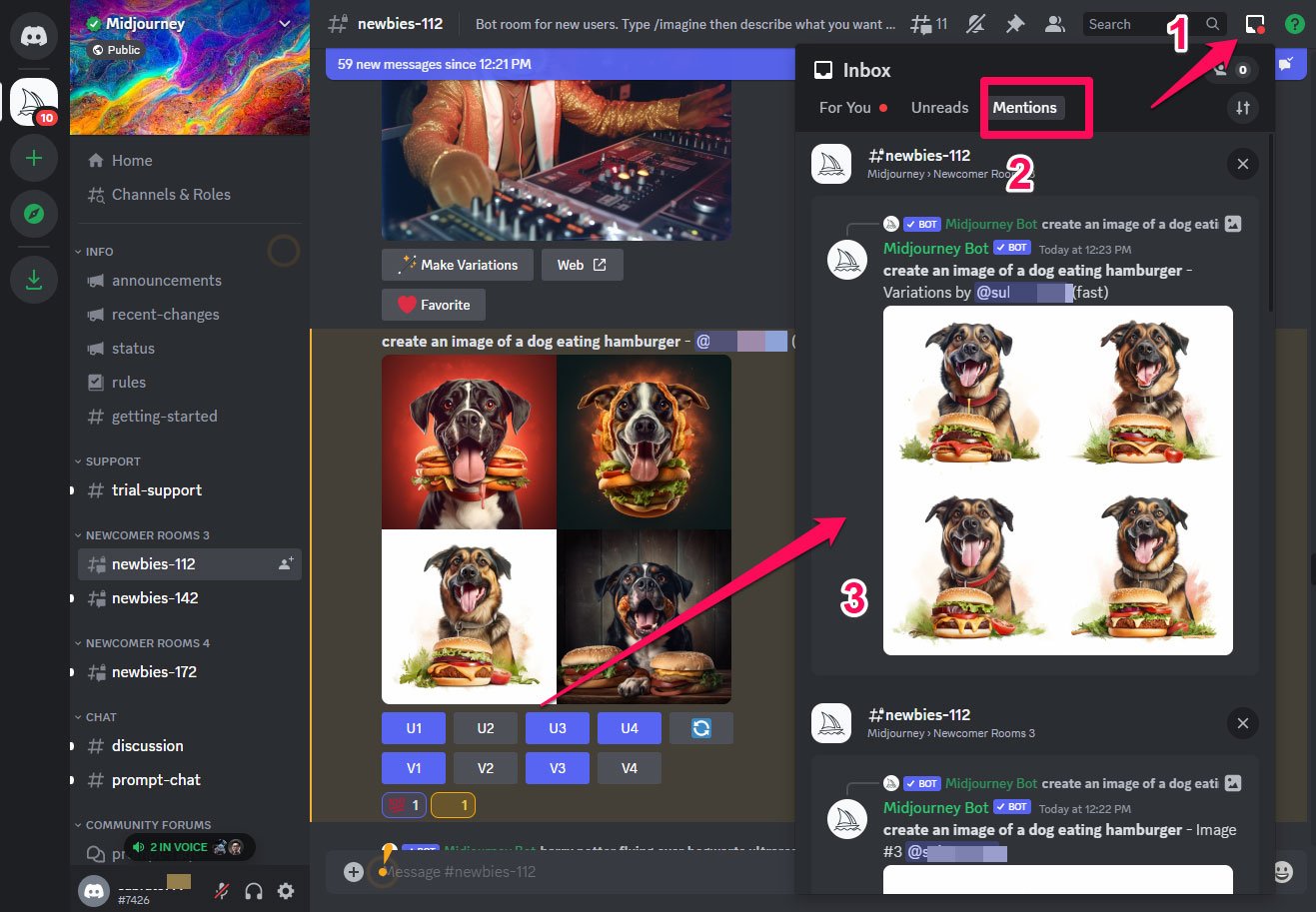
Task: Add a server with the plus icon
Action: click(34, 158)
